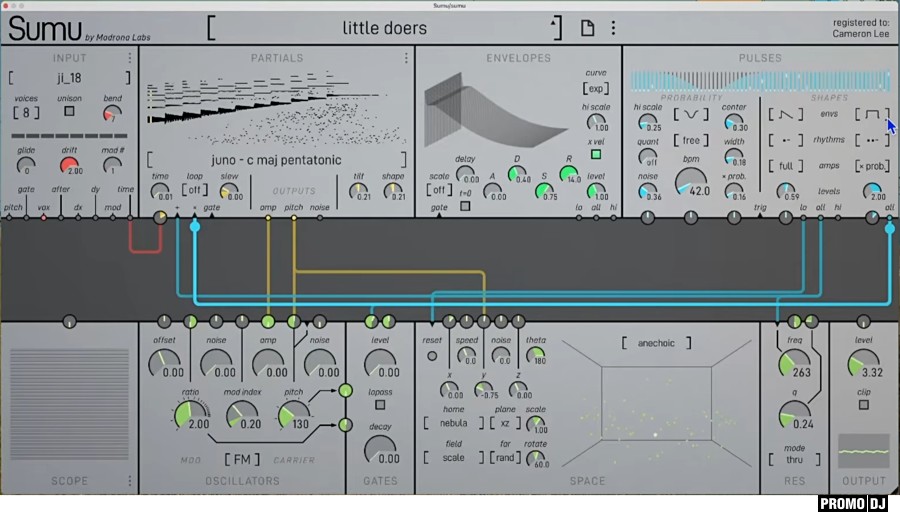
Task: Select the square-wave envs shape on right
Action: point(872,114)
